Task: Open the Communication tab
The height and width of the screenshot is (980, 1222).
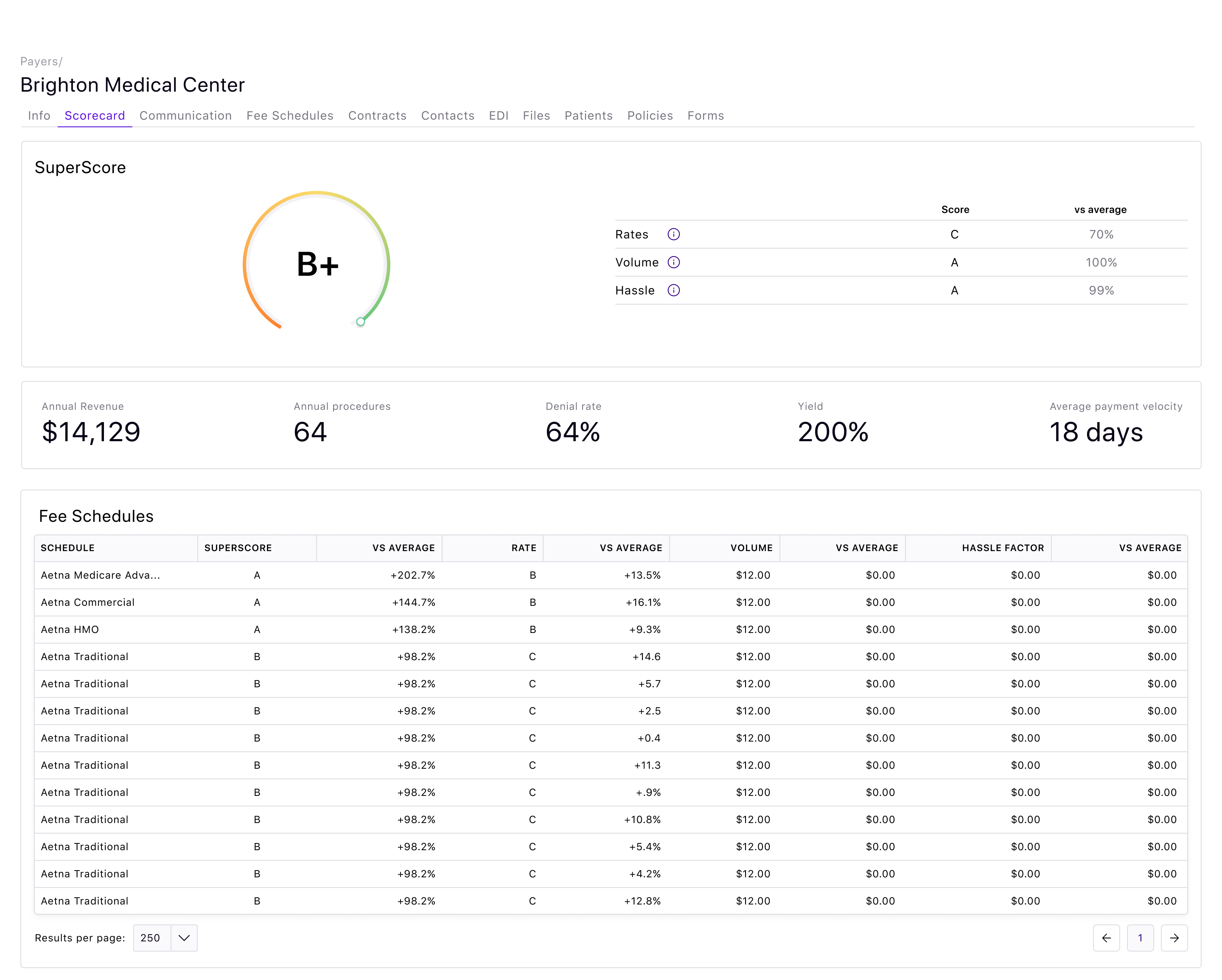Action: [186, 116]
